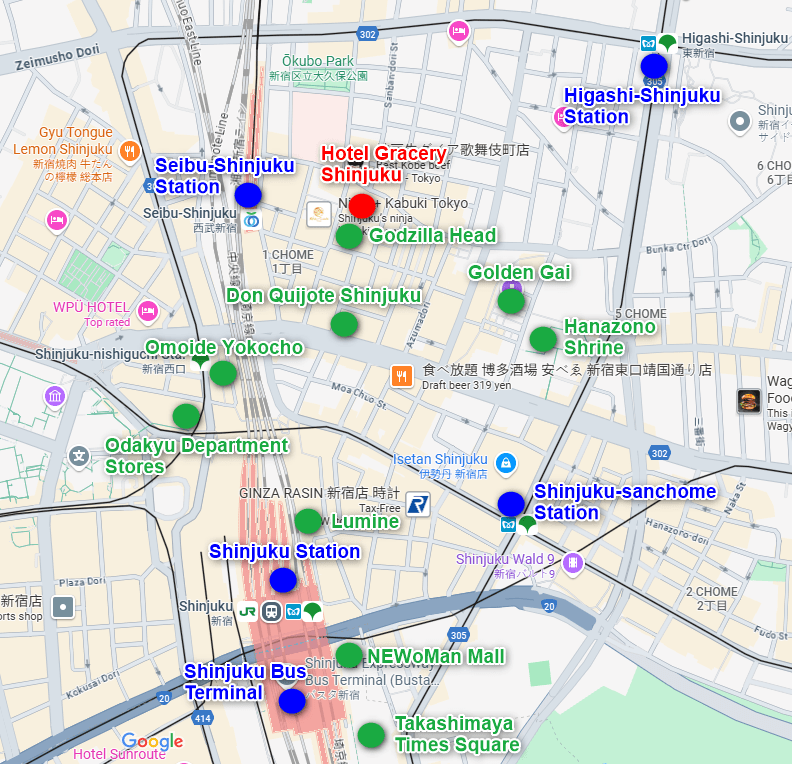The height and width of the screenshot is (764, 792).
Task: Select the green Lumine marker
Action: point(308,521)
